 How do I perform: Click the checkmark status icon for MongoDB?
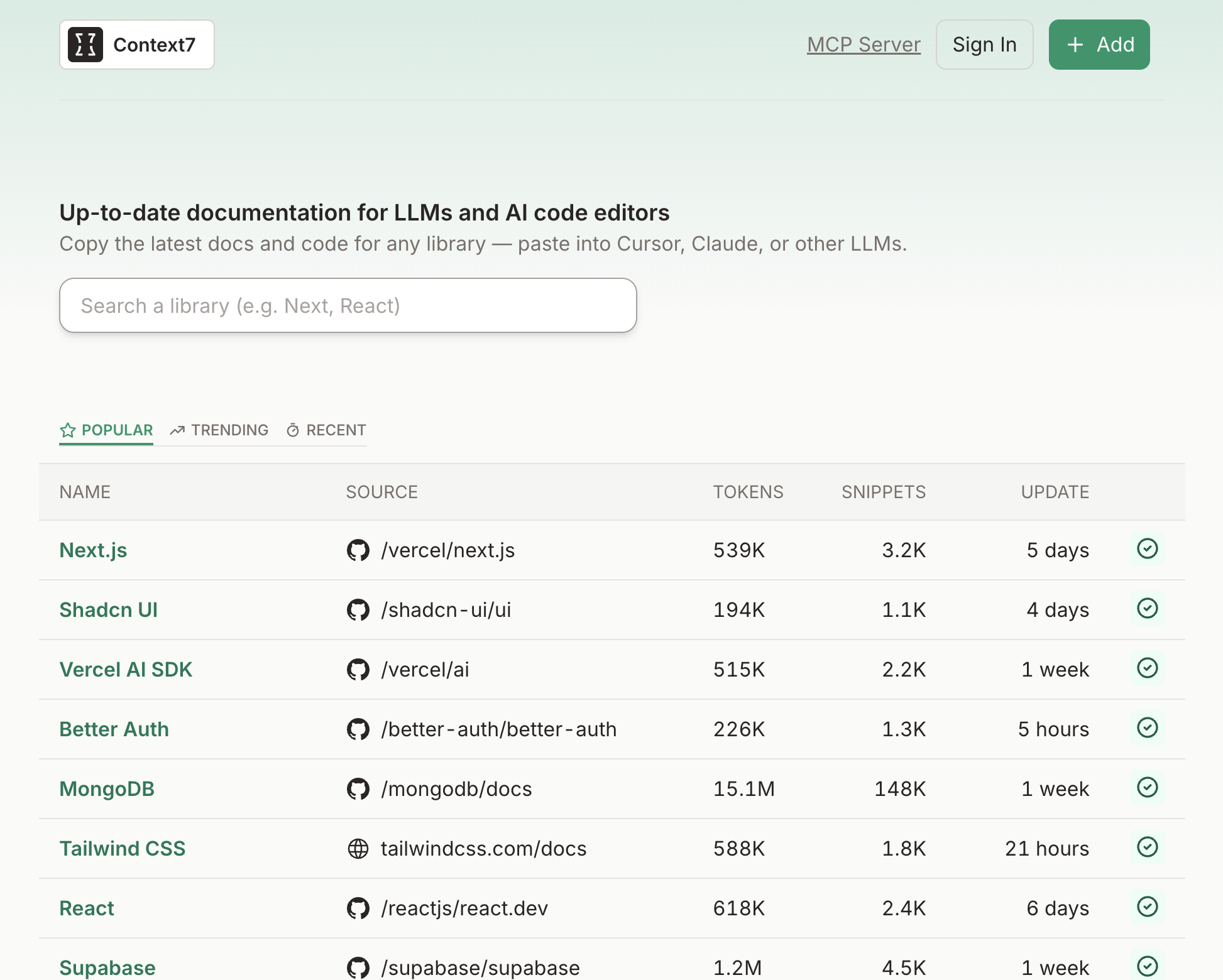1147,788
